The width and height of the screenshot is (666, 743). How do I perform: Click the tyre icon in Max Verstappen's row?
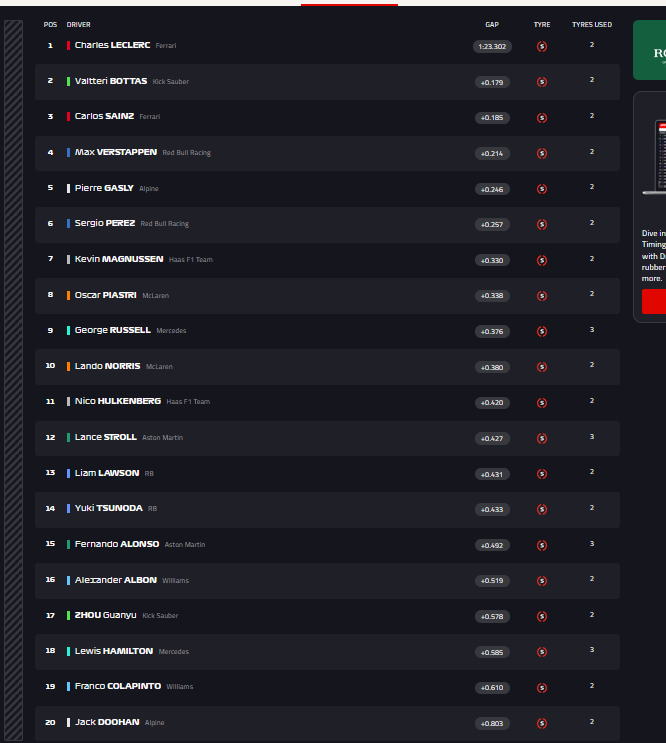542,153
